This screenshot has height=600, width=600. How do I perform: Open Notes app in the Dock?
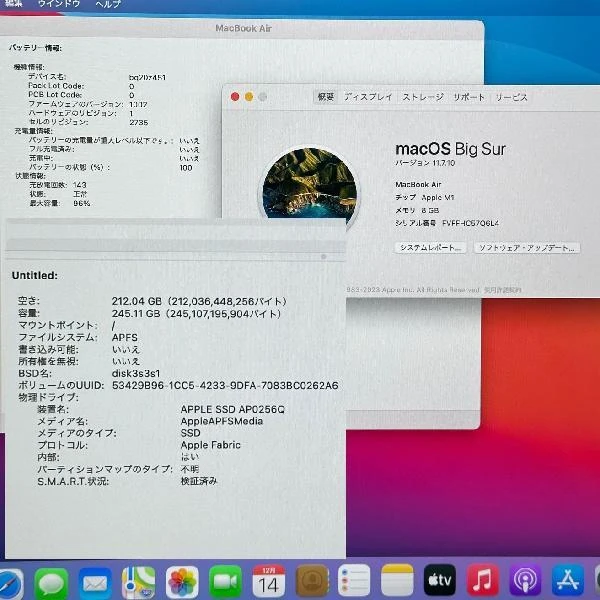[398, 581]
